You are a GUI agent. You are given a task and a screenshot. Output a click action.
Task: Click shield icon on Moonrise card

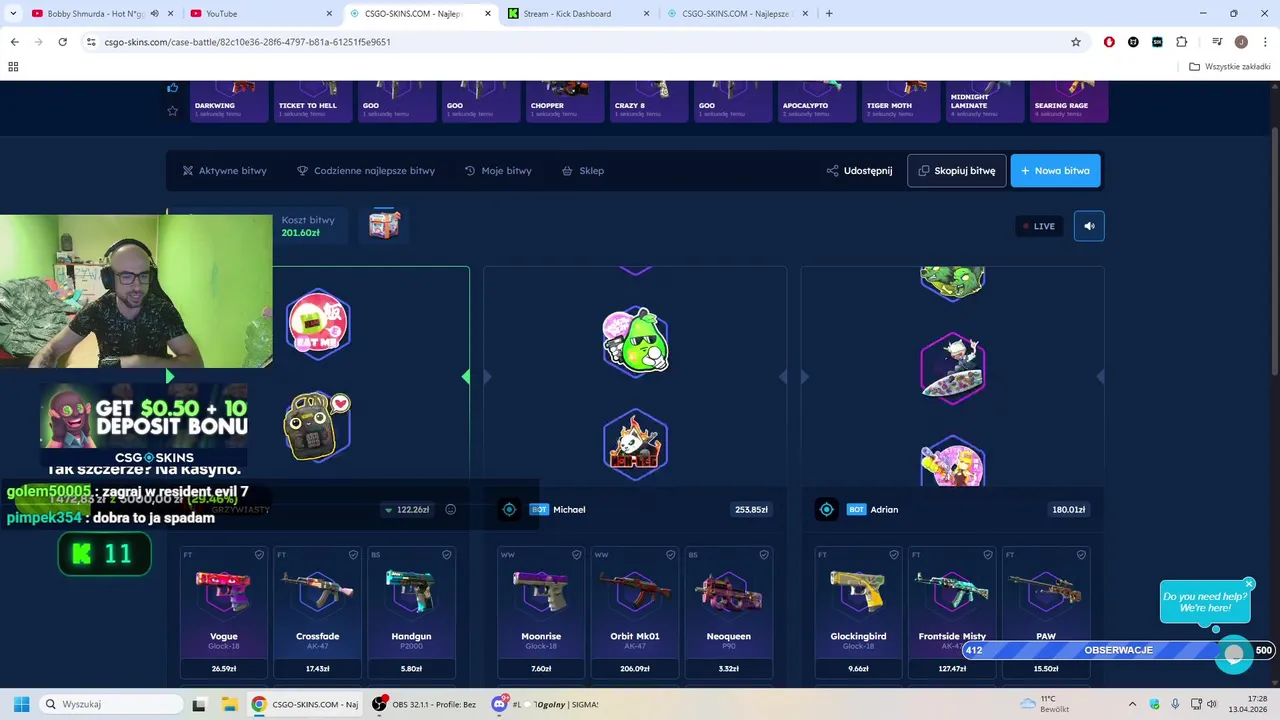coord(576,555)
